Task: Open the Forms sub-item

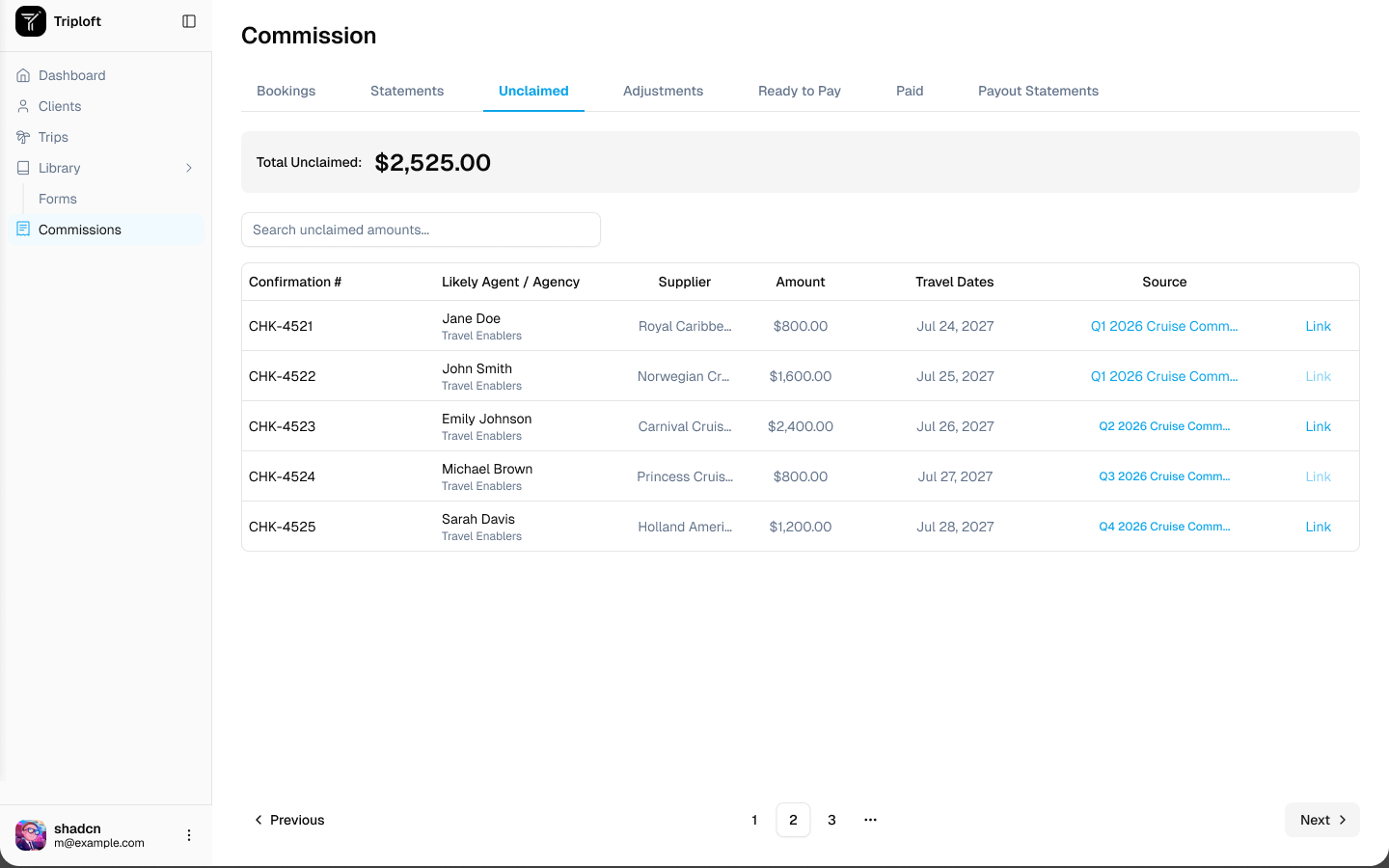Action: (x=58, y=199)
